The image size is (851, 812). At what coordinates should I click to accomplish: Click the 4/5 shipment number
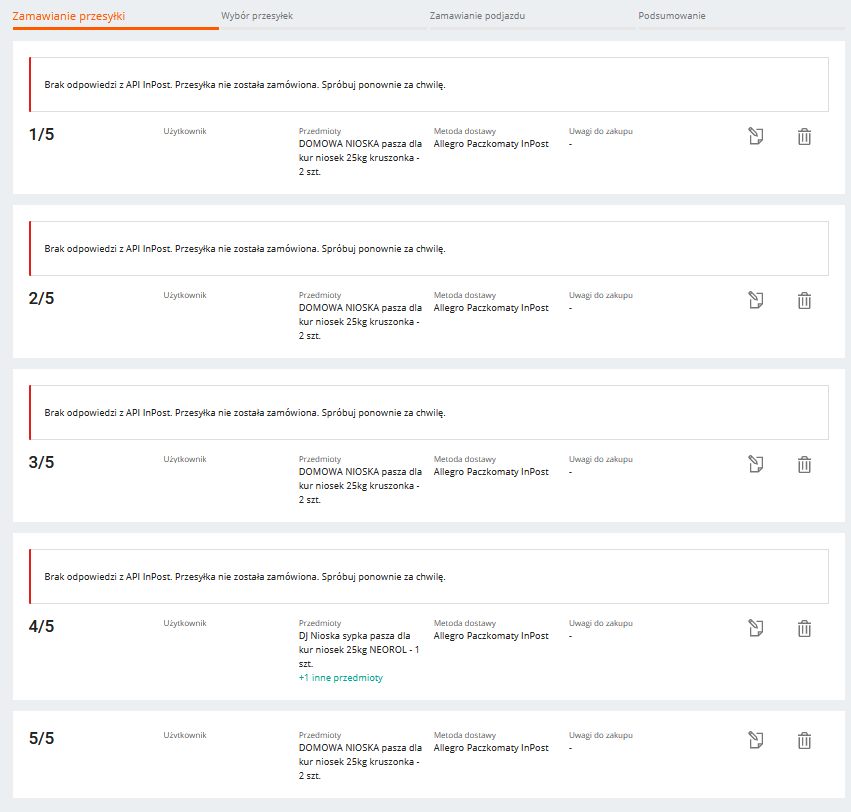tap(41, 626)
